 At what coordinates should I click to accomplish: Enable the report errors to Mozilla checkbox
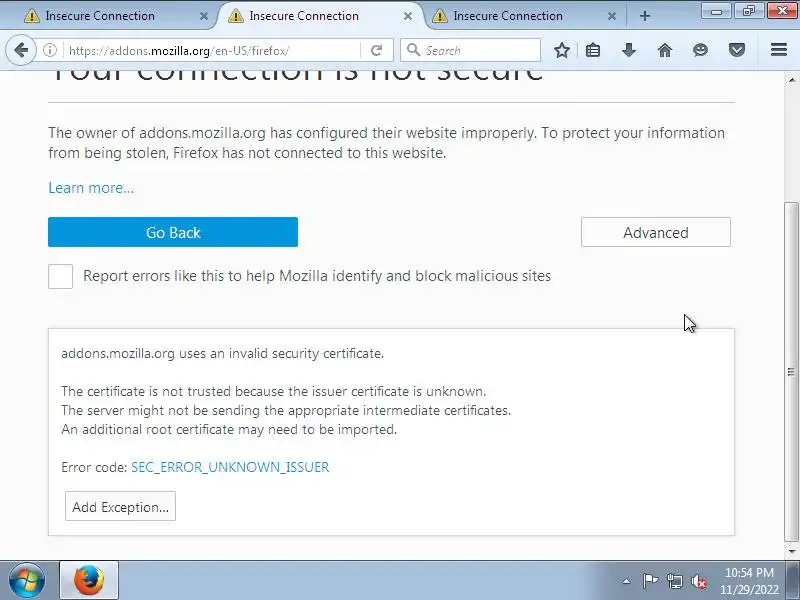(60, 277)
